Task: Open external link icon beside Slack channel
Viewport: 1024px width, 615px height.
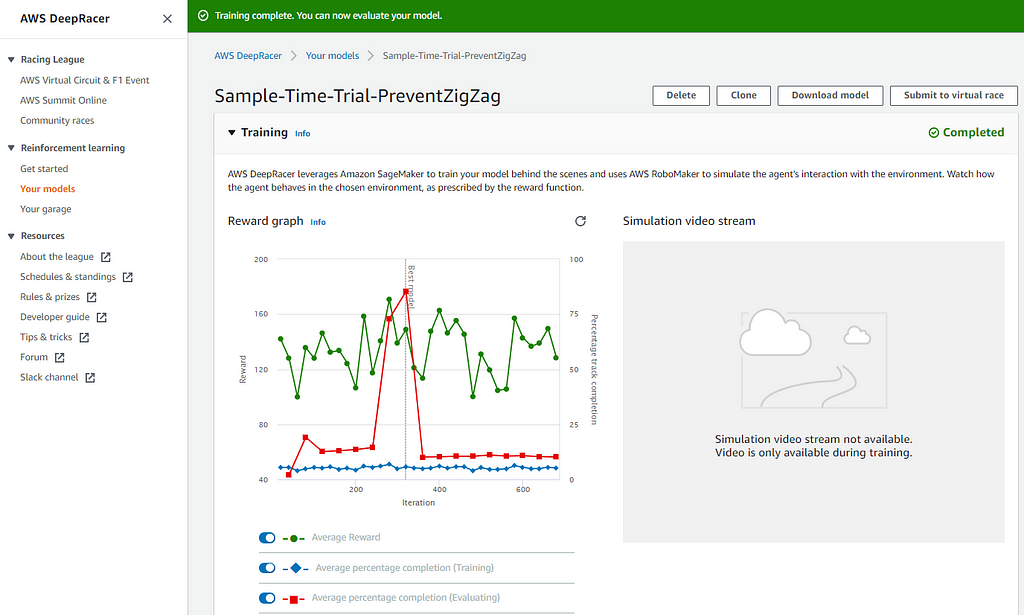Action: (90, 378)
